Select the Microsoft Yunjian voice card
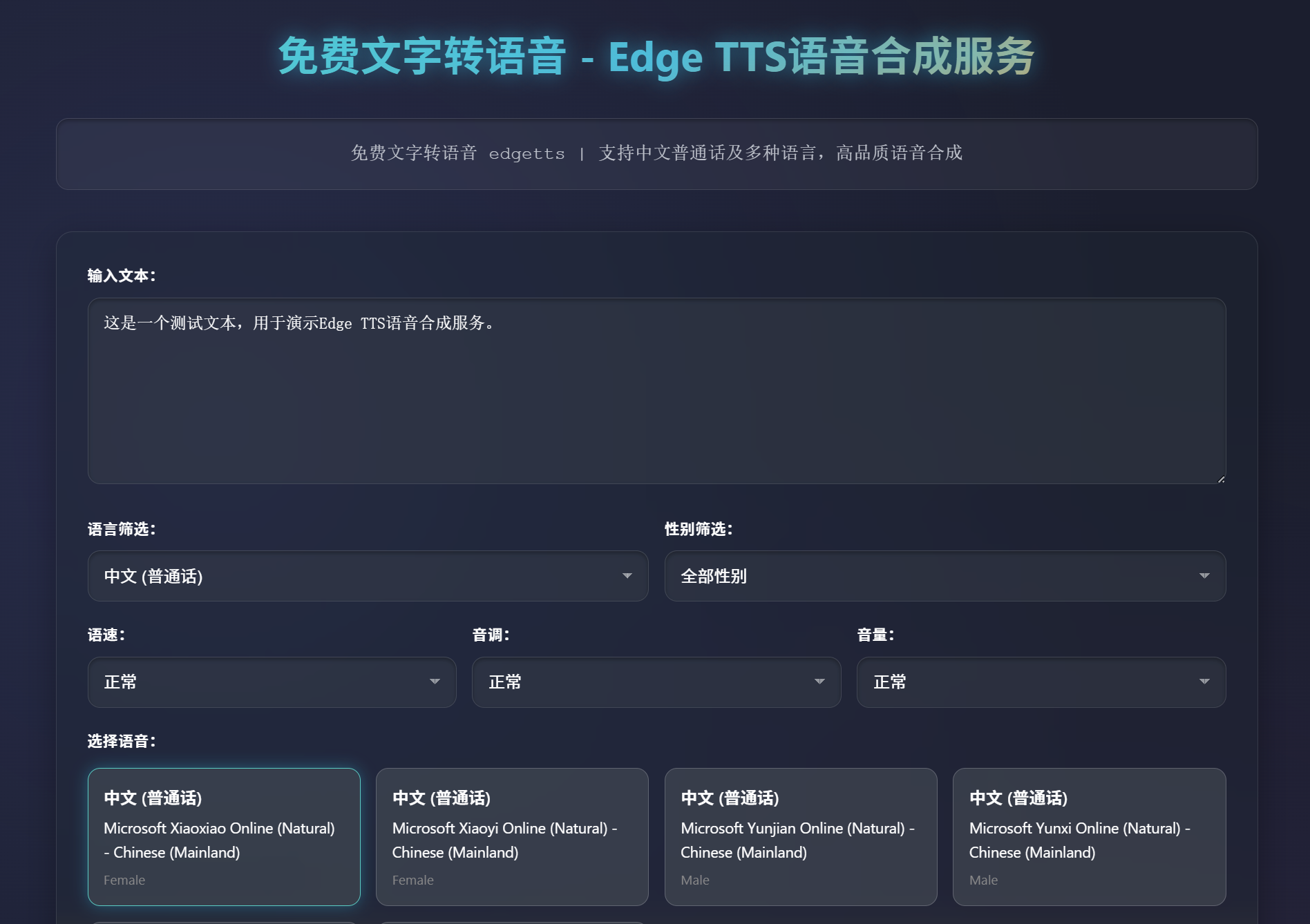The height and width of the screenshot is (924, 1310). pos(801,837)
